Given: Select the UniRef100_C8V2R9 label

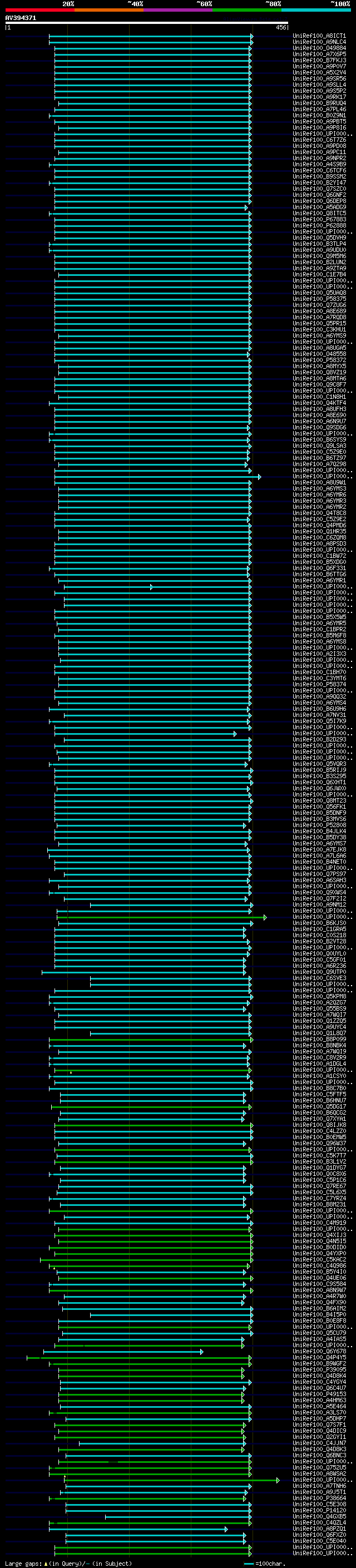Looking at the screenshot, I should click(x=319, y=1057).
